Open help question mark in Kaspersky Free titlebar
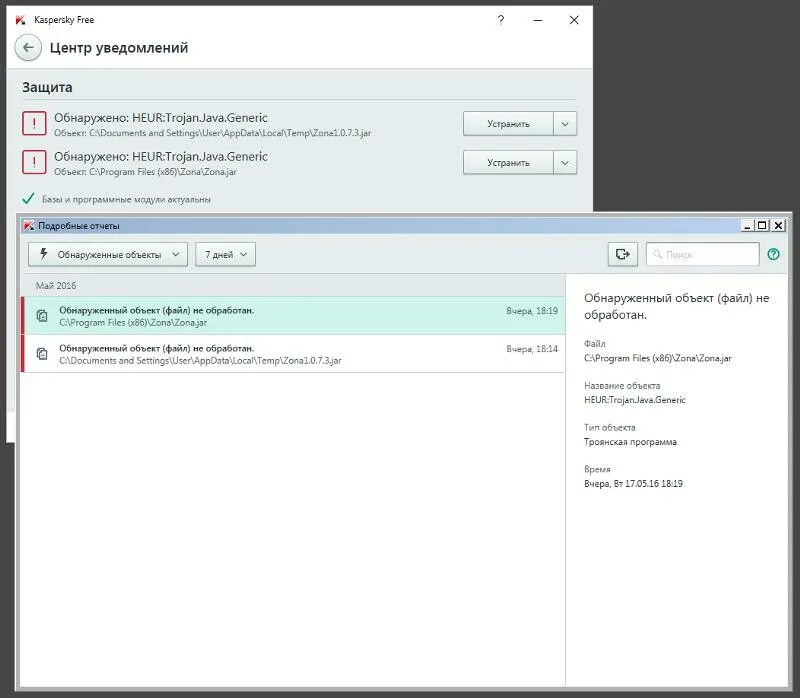800x698 pixels. [501, 20]
